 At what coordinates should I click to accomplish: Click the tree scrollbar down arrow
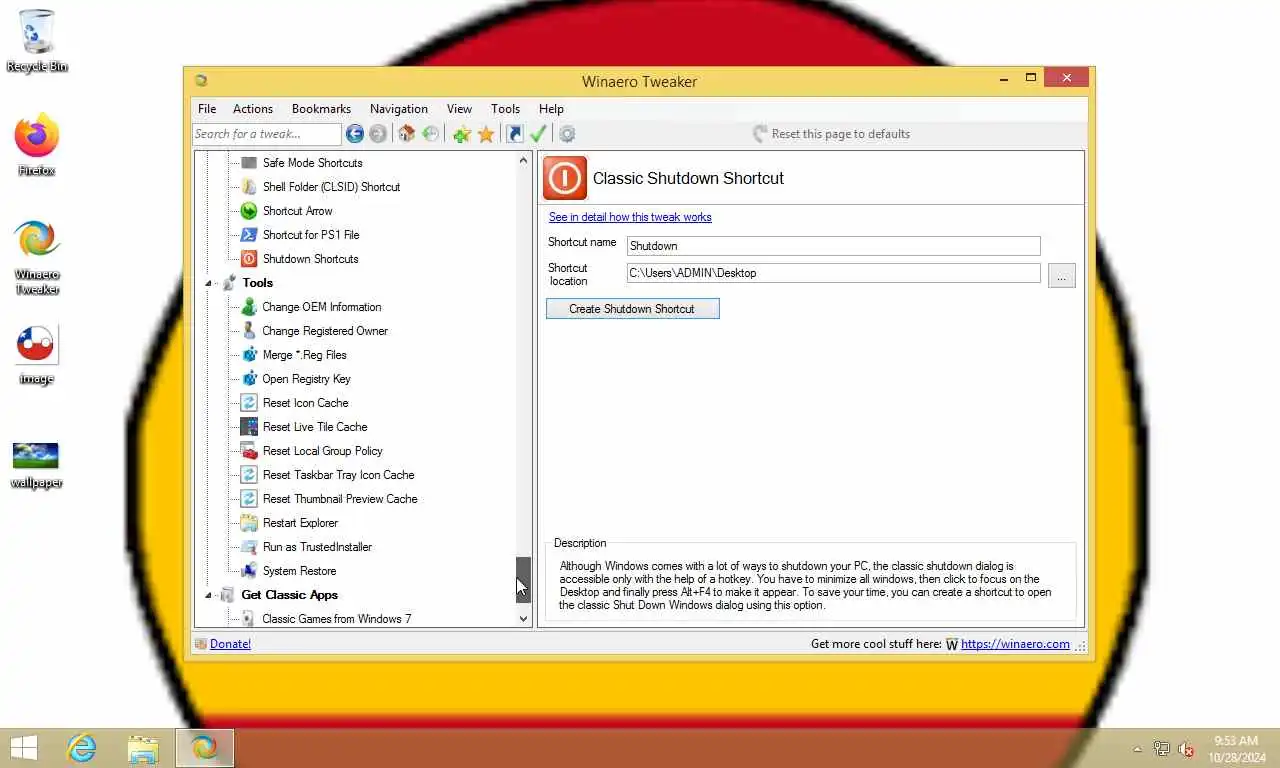523,619
